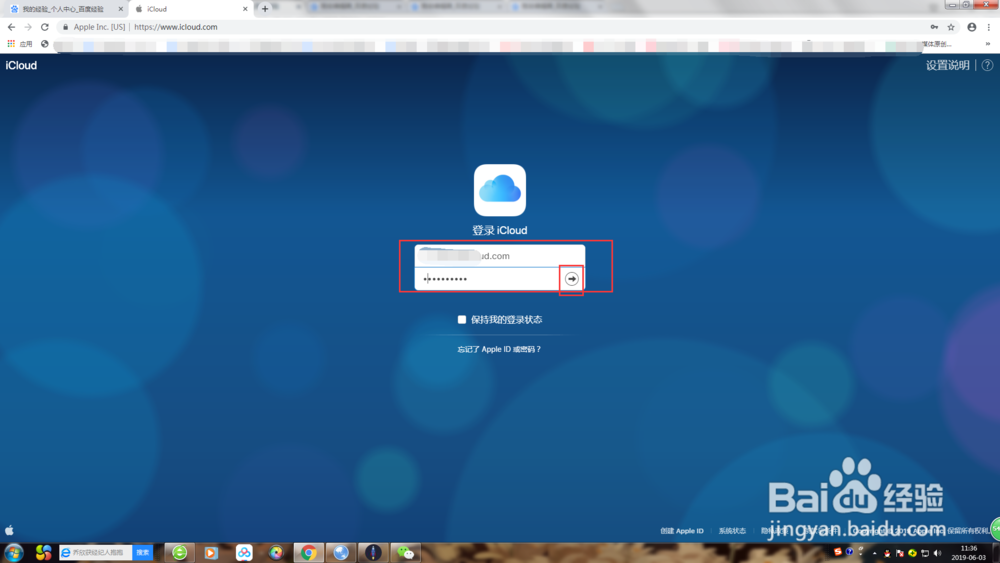Show hidden tray icons arrow
Viewport: 1000px width, 563px height.
[874, 553]
